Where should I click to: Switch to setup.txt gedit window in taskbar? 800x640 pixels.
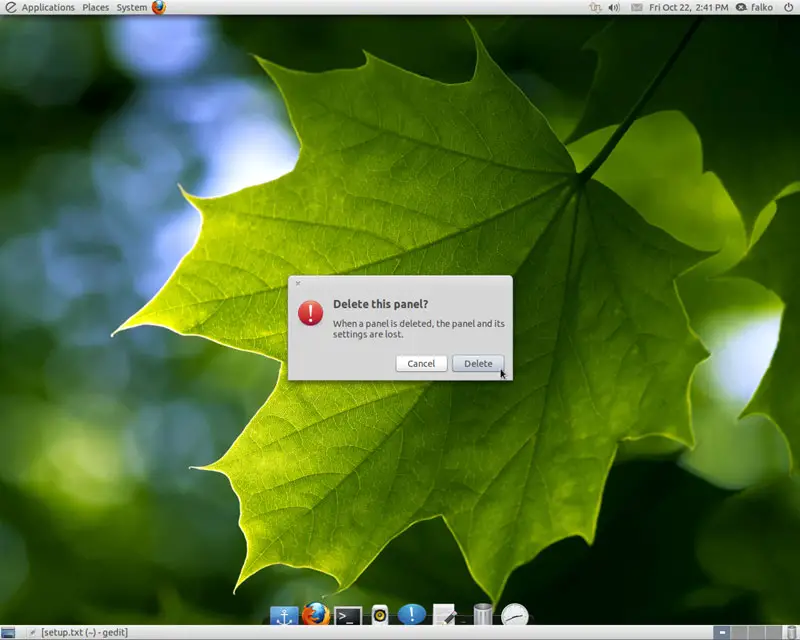tap(78, 633)
